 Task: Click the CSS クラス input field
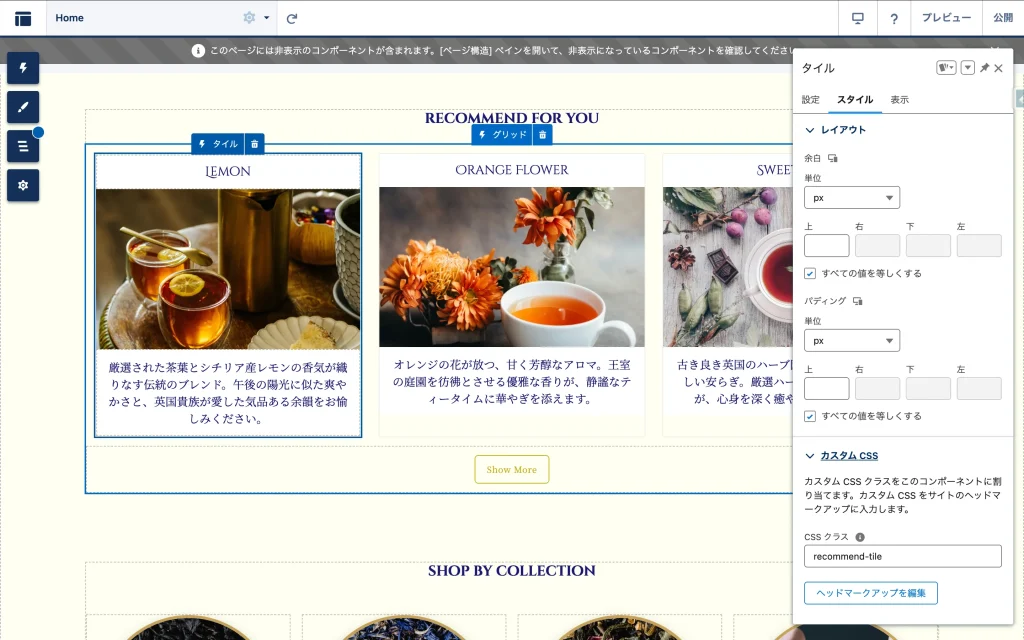[x=902, y=556]
